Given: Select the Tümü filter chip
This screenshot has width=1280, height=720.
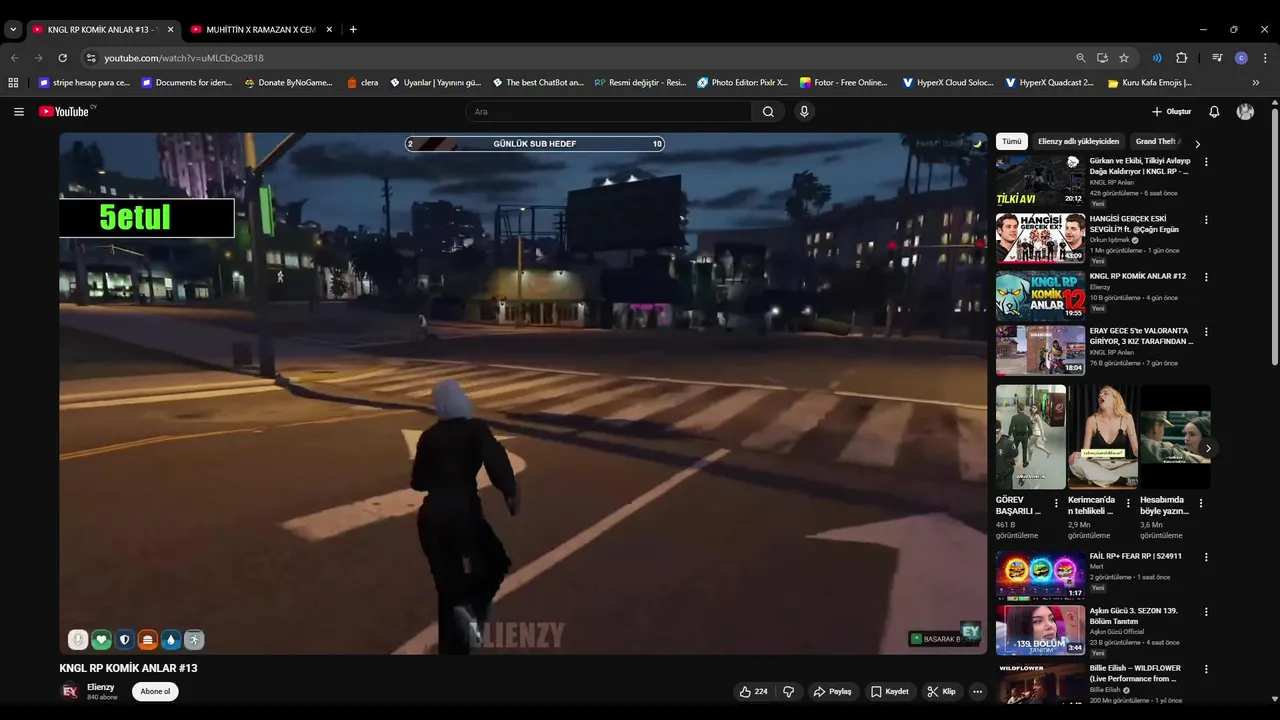Looking at the screenshot, I should pos(1012,142).
